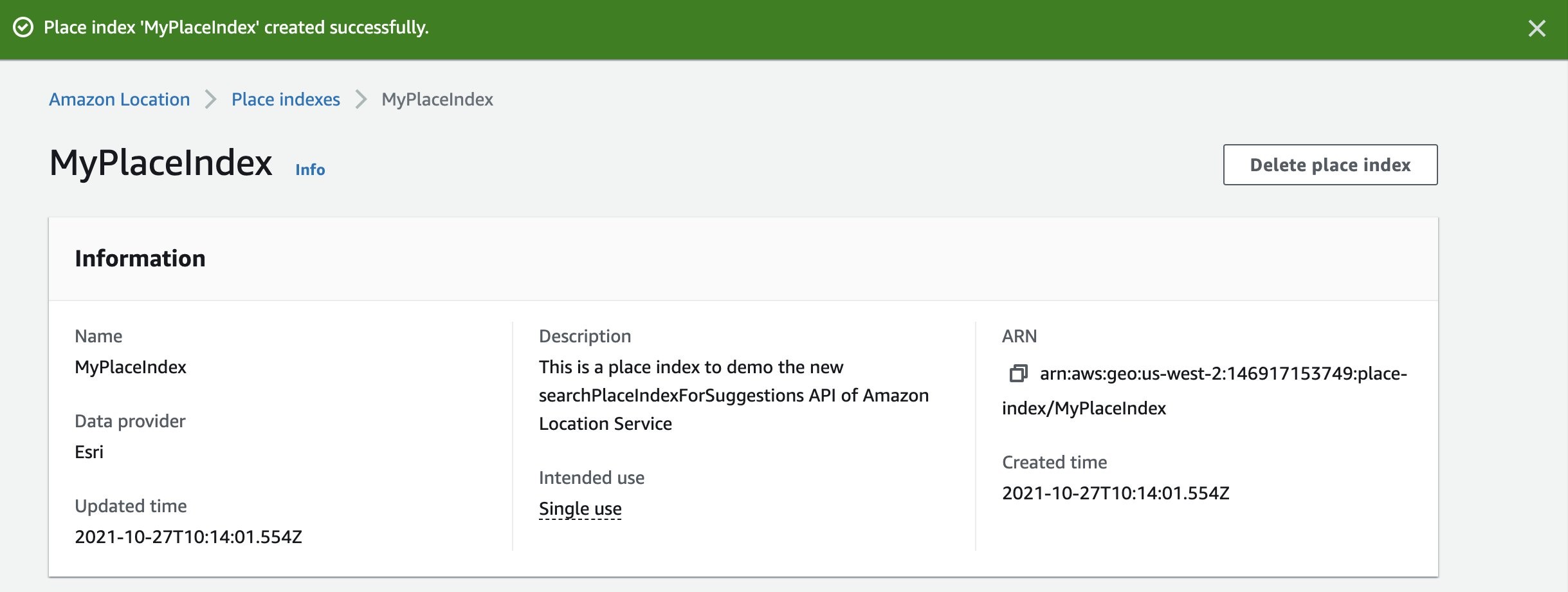Select the Esri data provider value
This screenshot has width=1568, height=592.
tap(89, 452)
